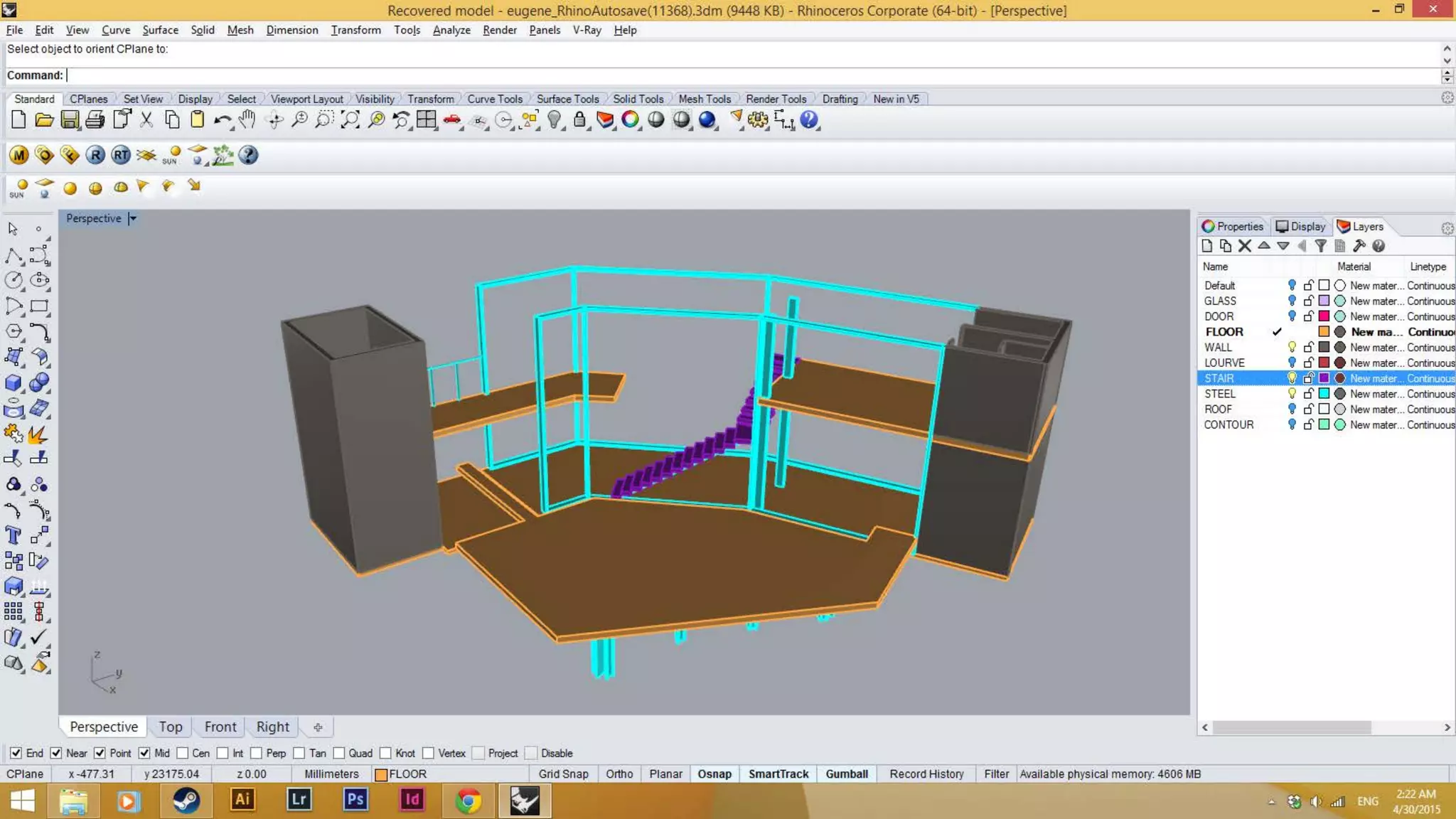Enable the Cen osnap checkbox
Image resolution: width=1456 pixels, height=819 pixels.
tap(183, 753)
